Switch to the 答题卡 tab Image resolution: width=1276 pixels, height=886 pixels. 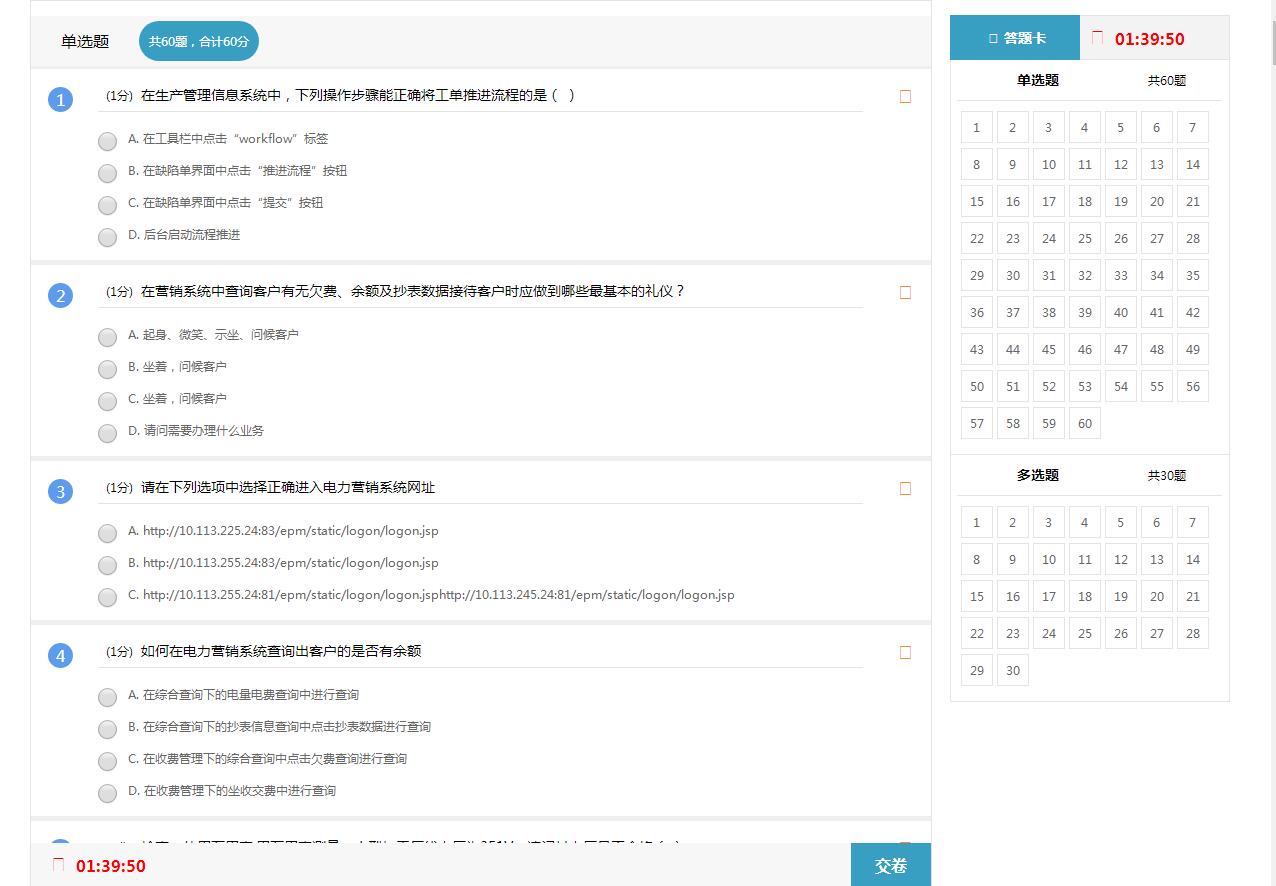pos(1014,36)
